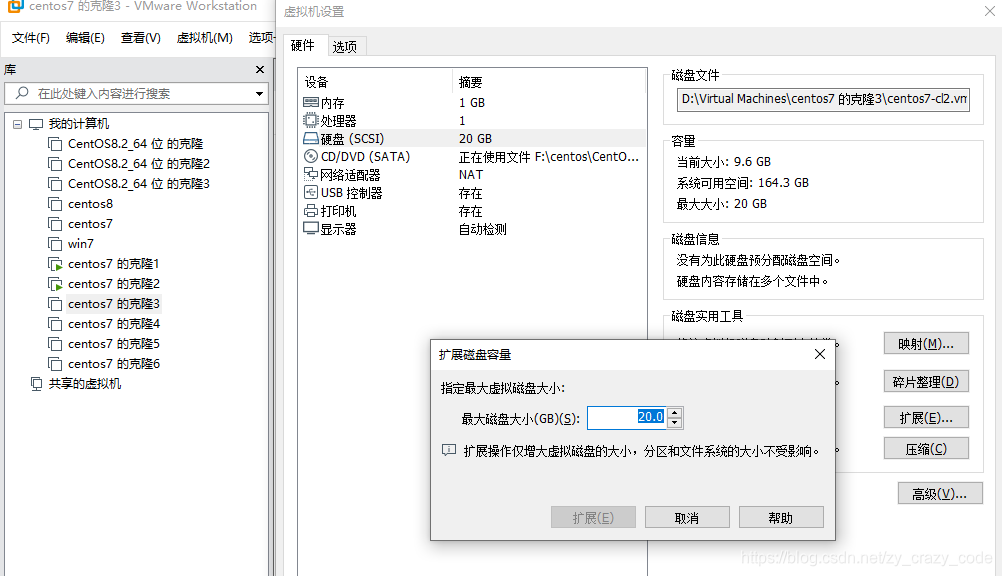Click the 扩展(E)... disk utility button
Viewport: 1002px width, 576px height.
[926, 417]
